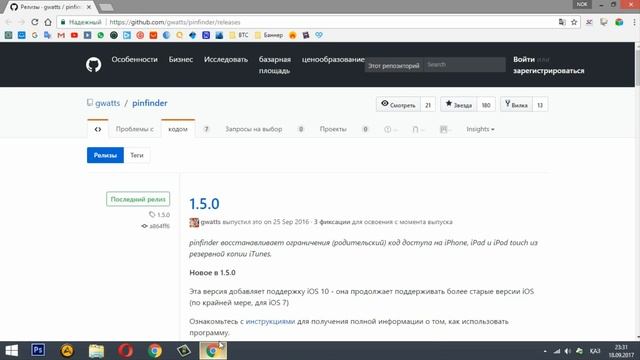The width and height of the screenshot is (640, 360).
Task: Go to GitHub home via the Octocat logo
Action: [x=93, y=64]
